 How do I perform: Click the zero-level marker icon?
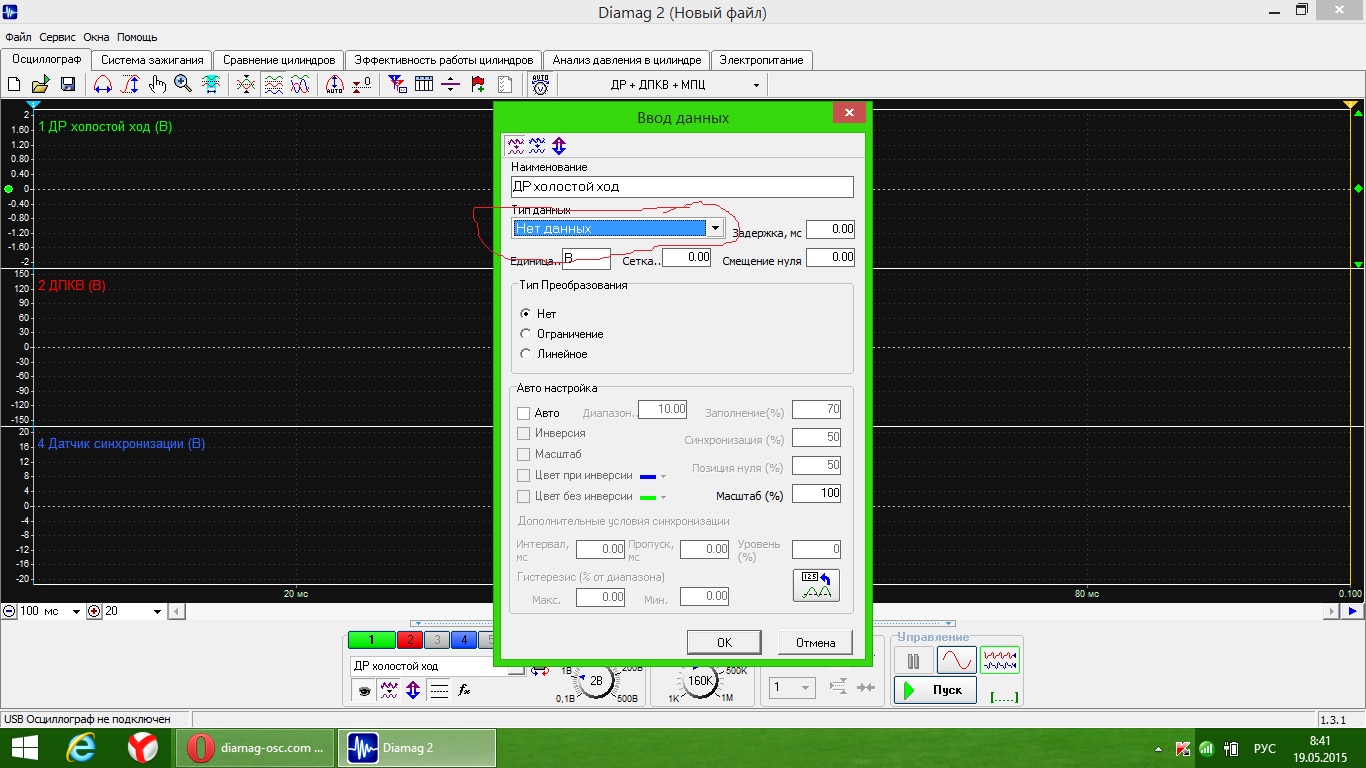click(362, 85)
